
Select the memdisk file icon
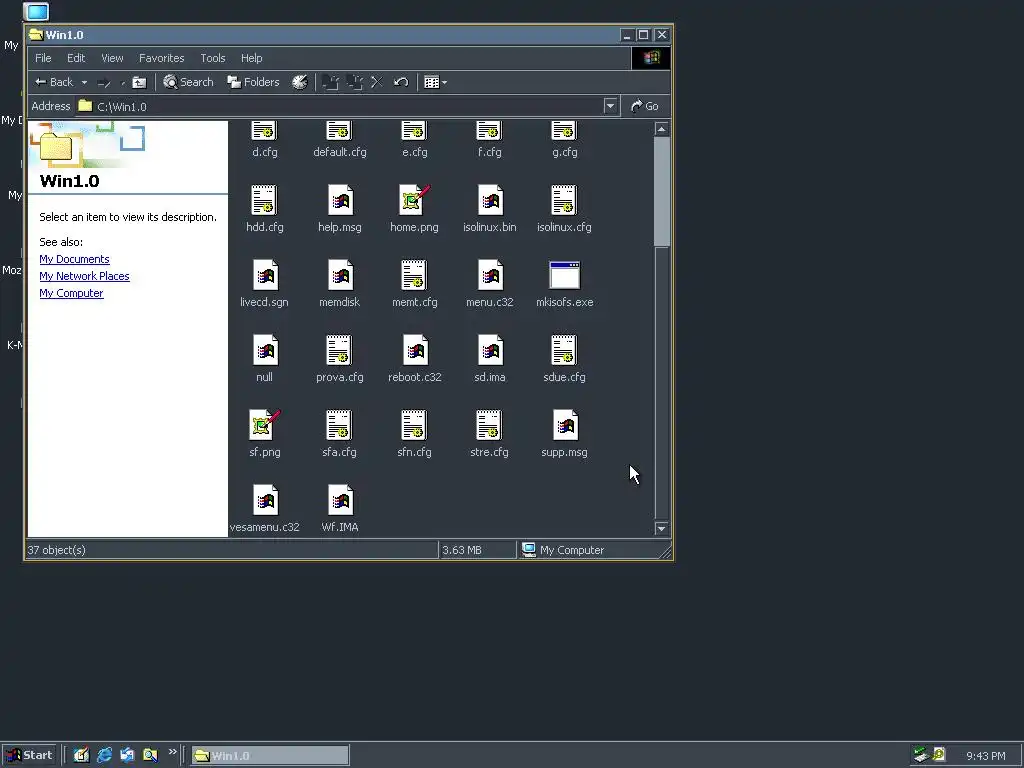pos(340,276)
